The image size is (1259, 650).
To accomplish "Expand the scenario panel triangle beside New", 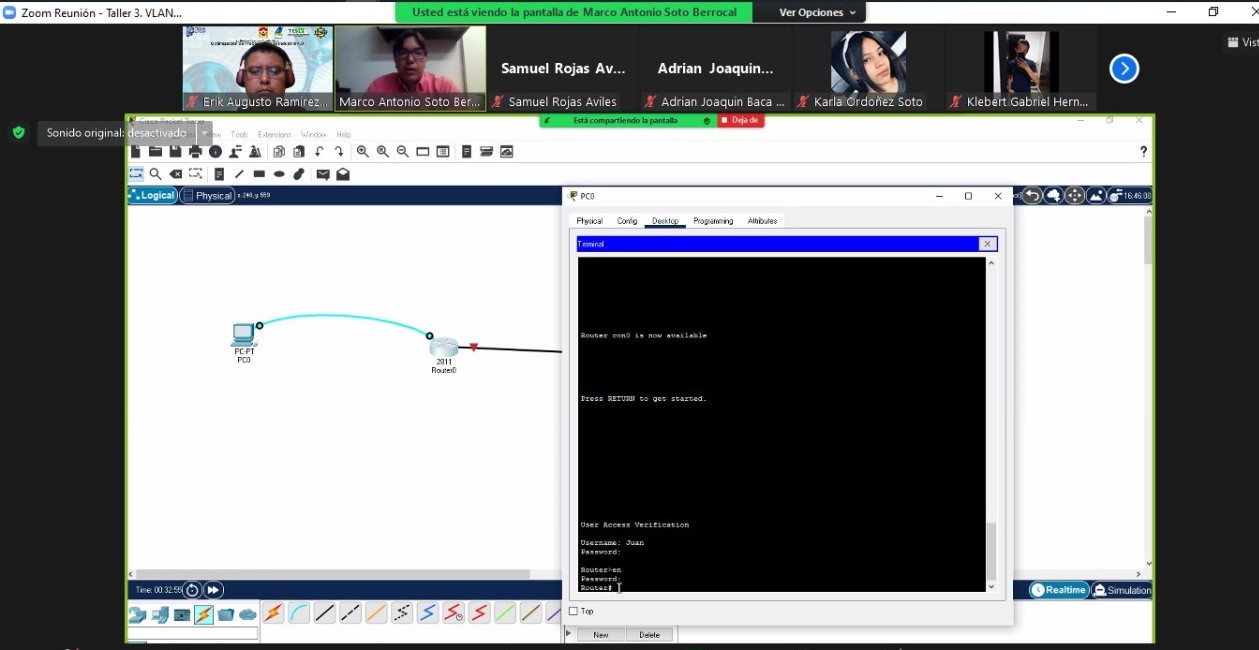I will tap(569, 634).
